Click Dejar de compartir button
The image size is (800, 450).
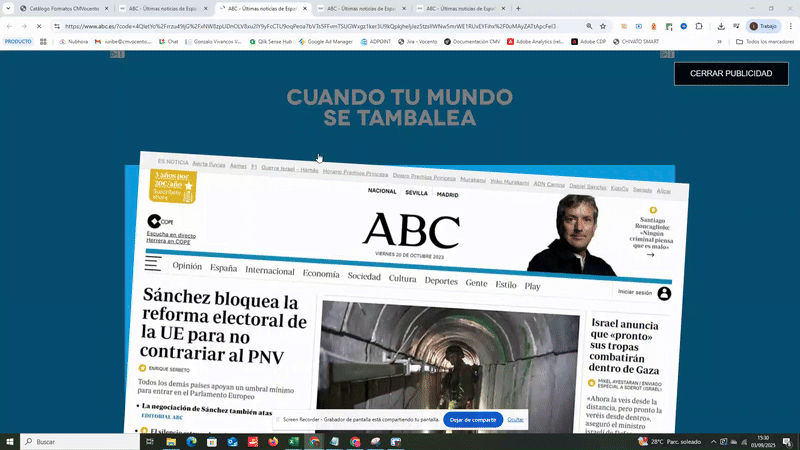click(472, 419)
